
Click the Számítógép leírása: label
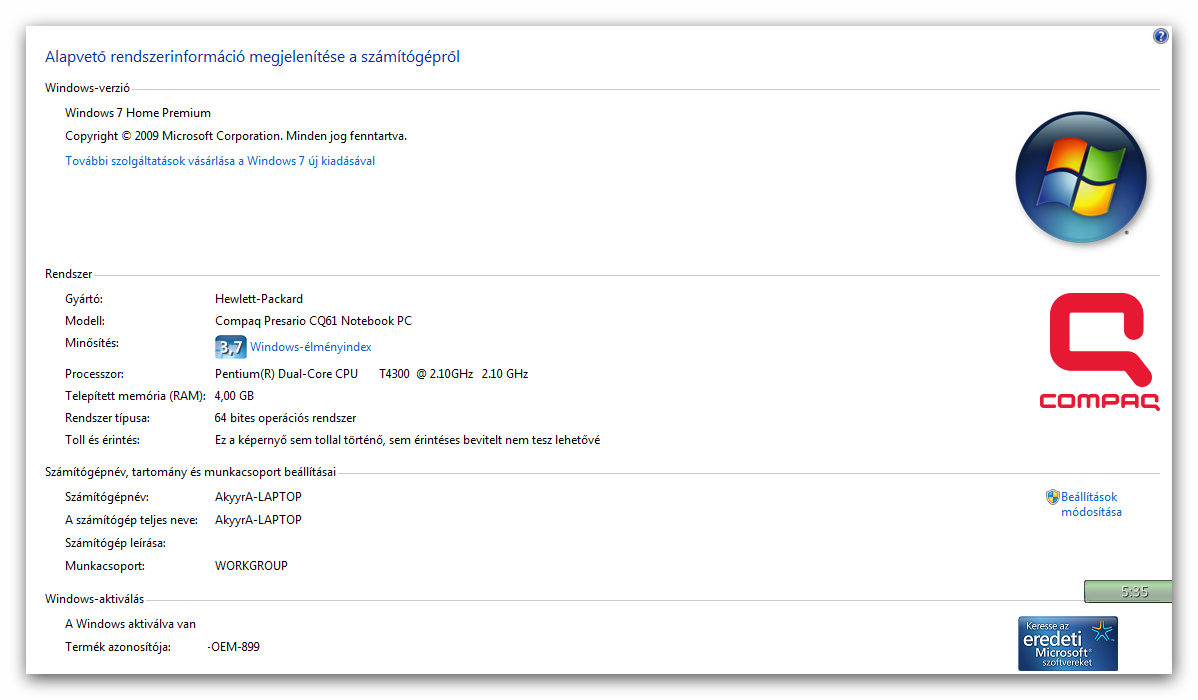tap(115, 543)
